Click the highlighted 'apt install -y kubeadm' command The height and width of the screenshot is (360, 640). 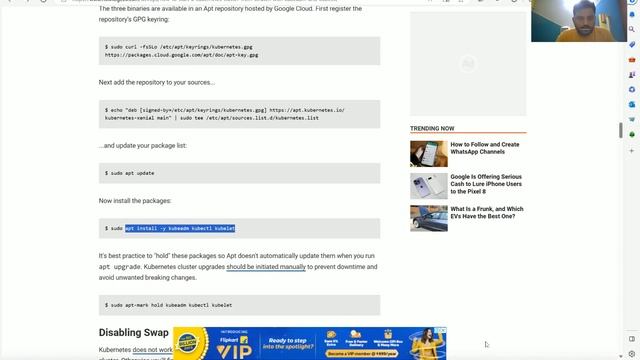[180, 229]
